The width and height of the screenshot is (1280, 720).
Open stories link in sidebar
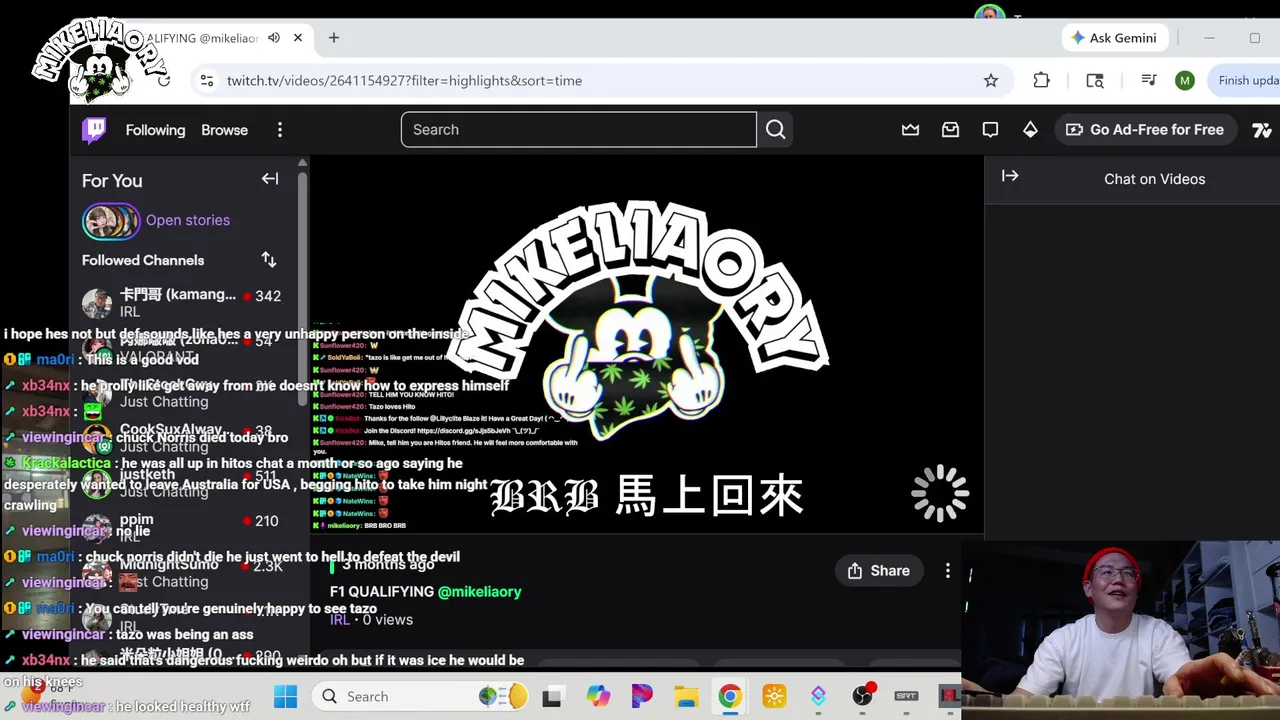coord(188,220)
